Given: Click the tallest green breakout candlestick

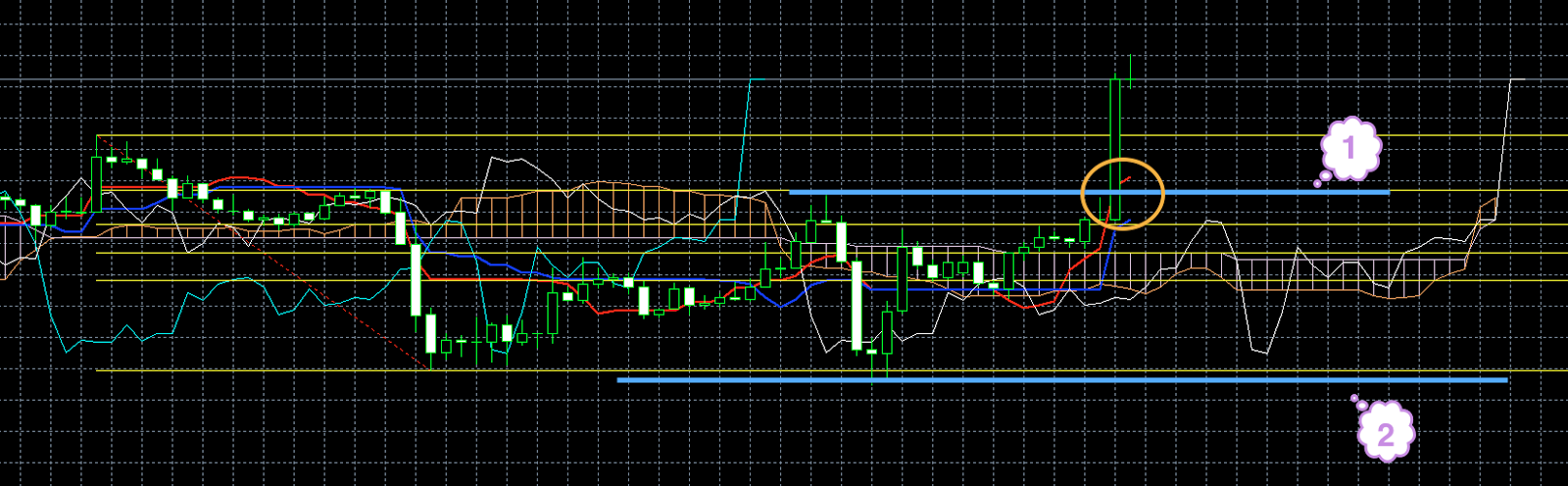Looking at the screenshot, I should [1115, 149].
